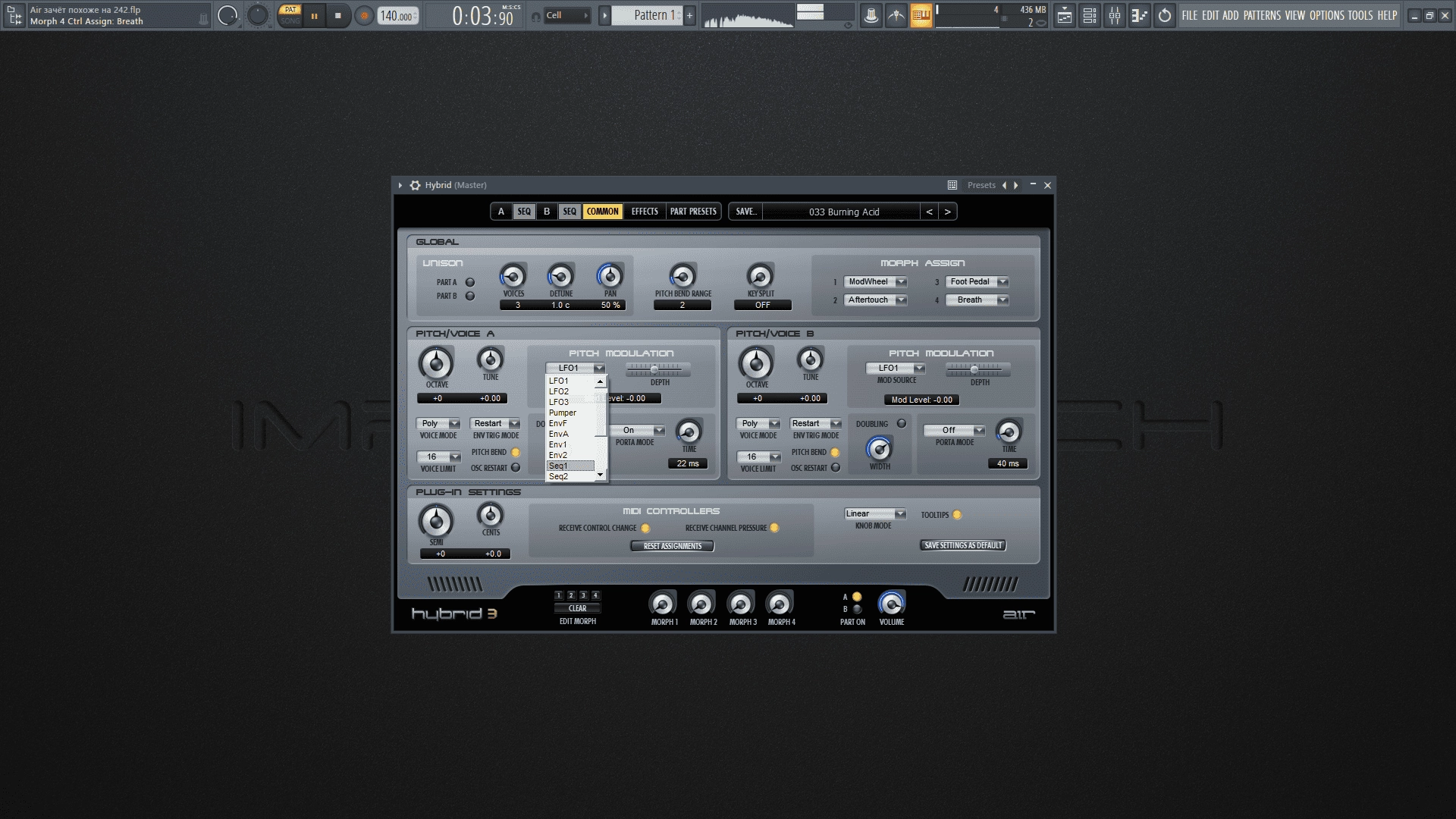This screenshot has height=819, width=1456.
Task: Expand Hybrid window menu arrow
Action: pyautogui.click(x=400, y=185)
